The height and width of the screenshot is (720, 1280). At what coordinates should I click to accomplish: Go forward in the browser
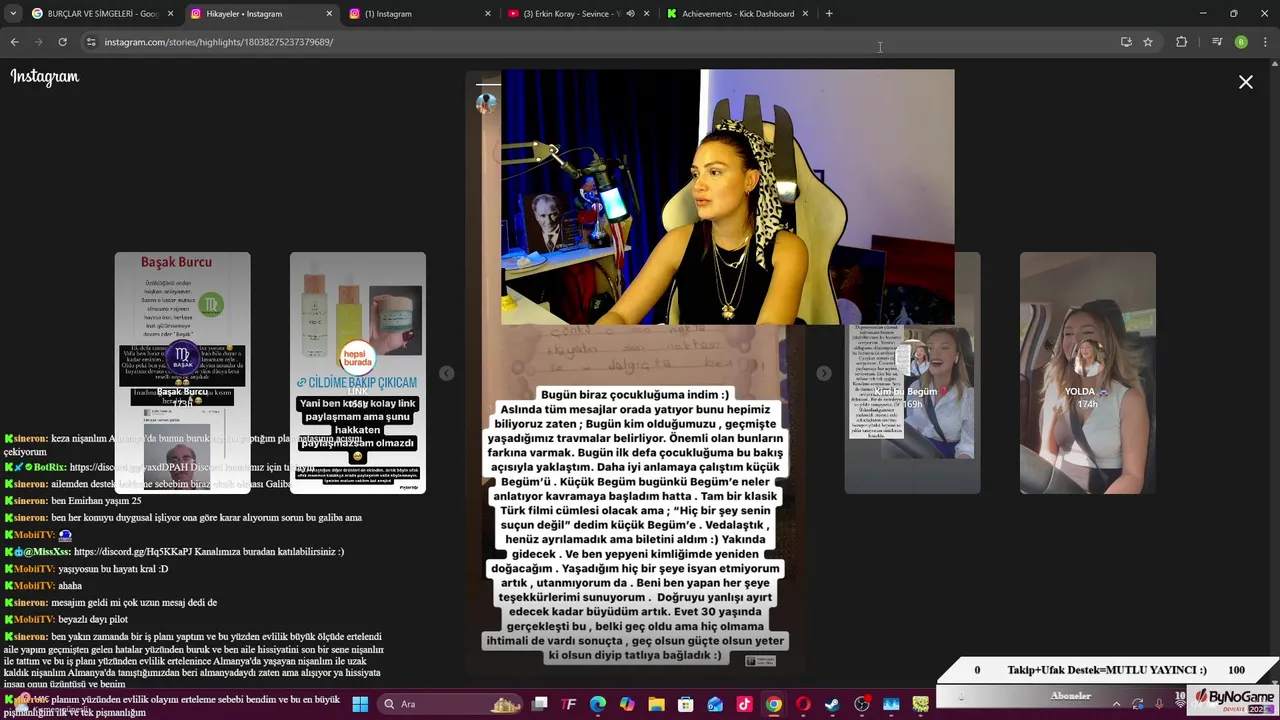(38, 42)
